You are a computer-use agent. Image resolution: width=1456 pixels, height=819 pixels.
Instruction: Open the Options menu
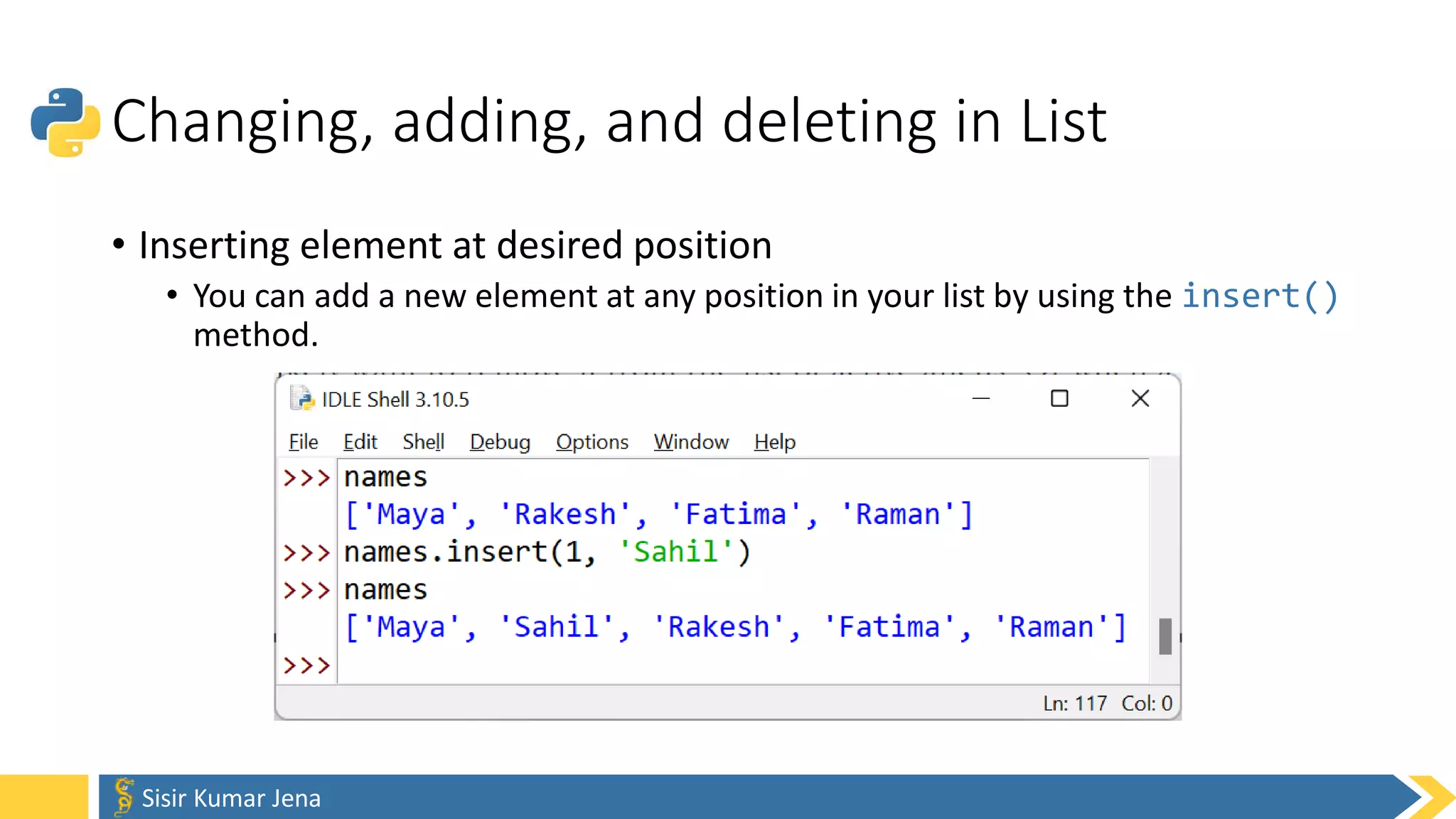pyautogui.click(x=592, y=441)
